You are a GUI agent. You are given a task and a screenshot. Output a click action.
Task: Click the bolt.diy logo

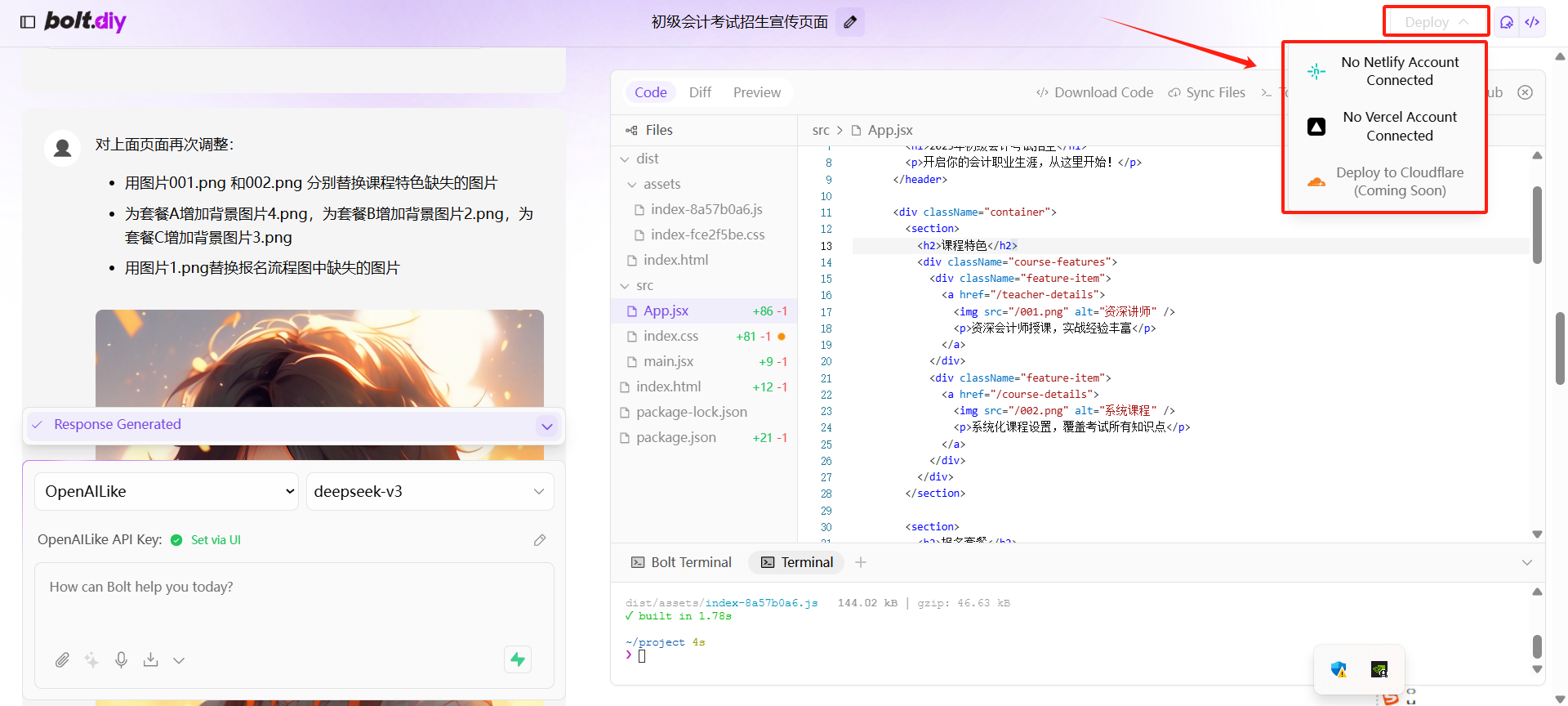click(x=85, y=21)
